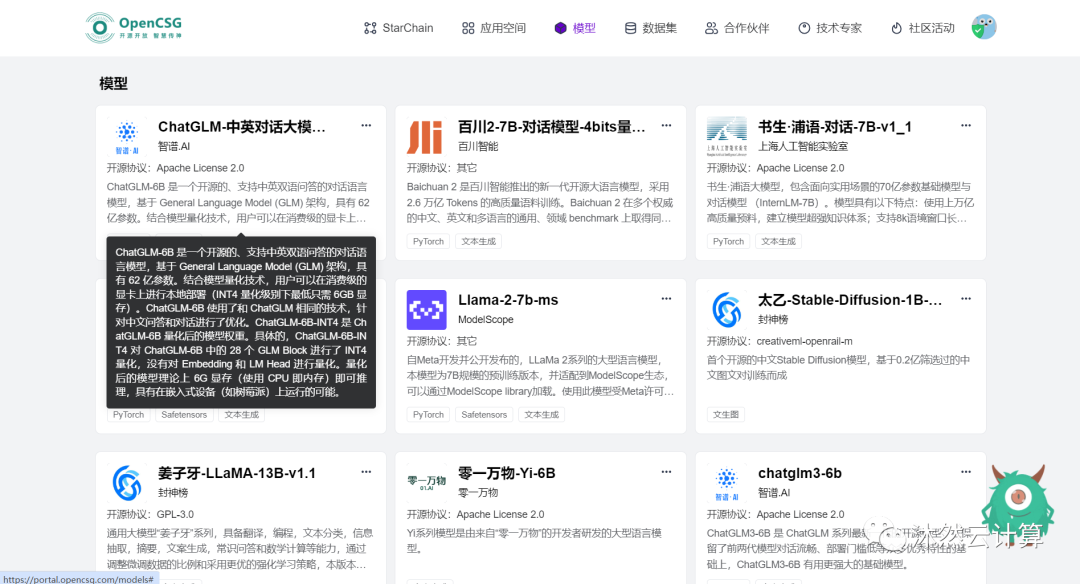
Task: Click the 封神榜 logo on 姜子牙 card
Action: pos(127,483)
